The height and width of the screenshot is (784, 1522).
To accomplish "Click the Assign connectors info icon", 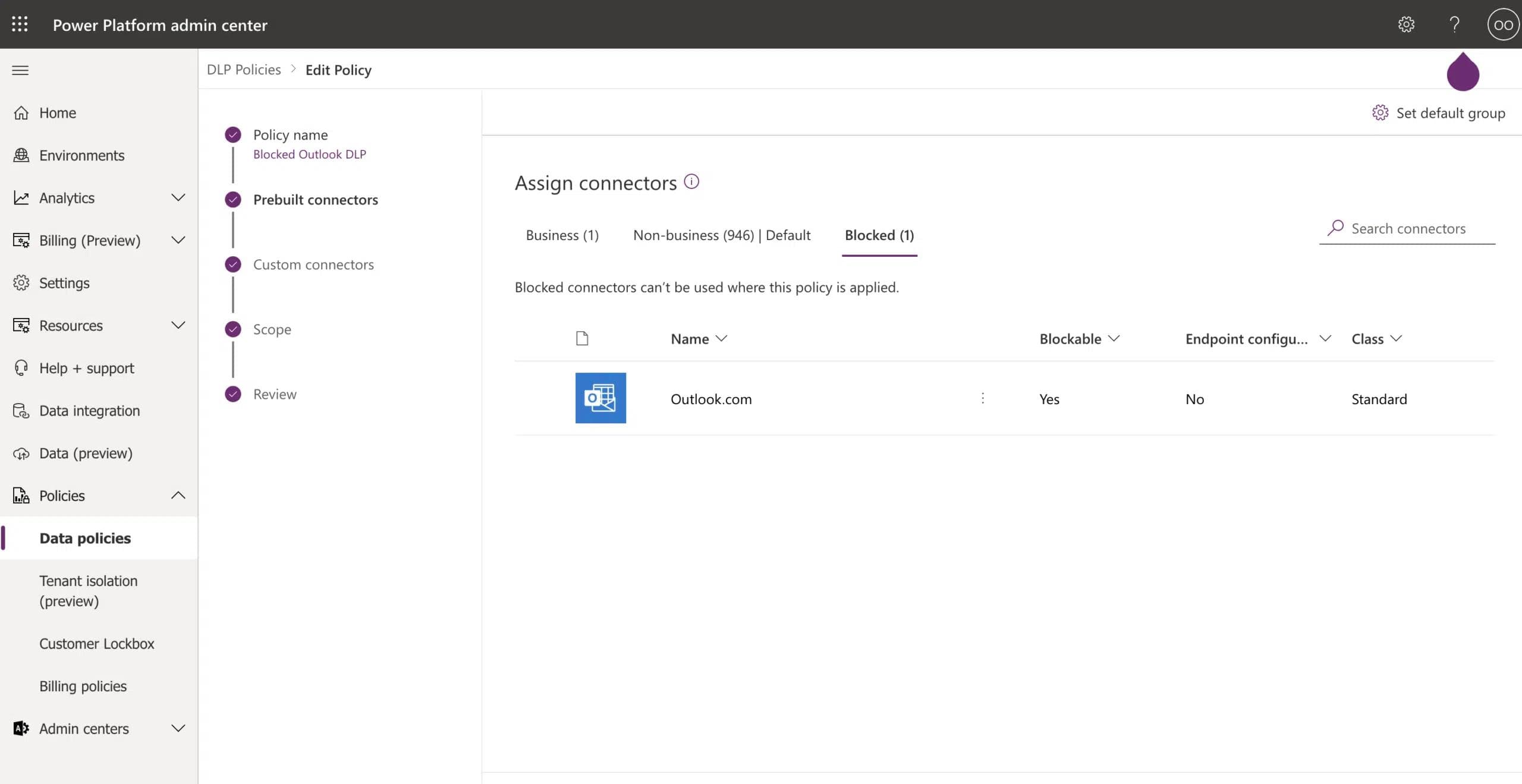I will coord(691,181).
